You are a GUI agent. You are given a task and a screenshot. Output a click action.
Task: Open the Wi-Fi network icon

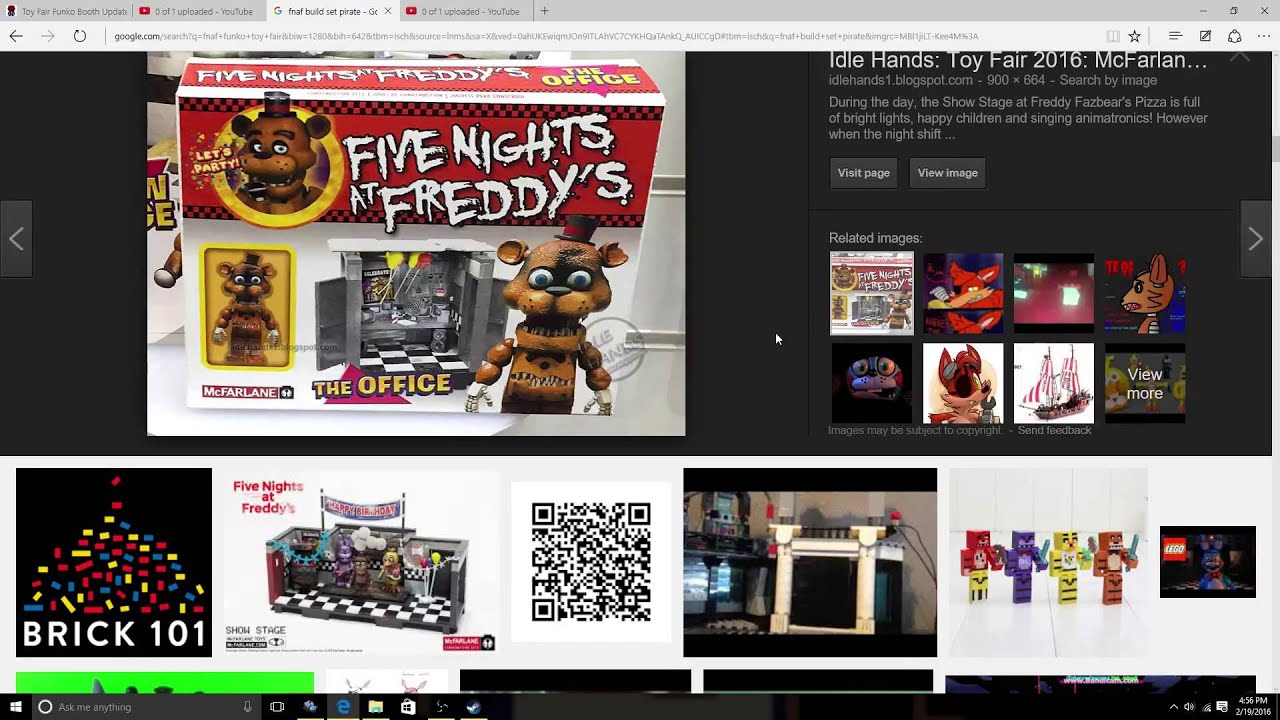pyautogui.click(x=1206, y=707)
